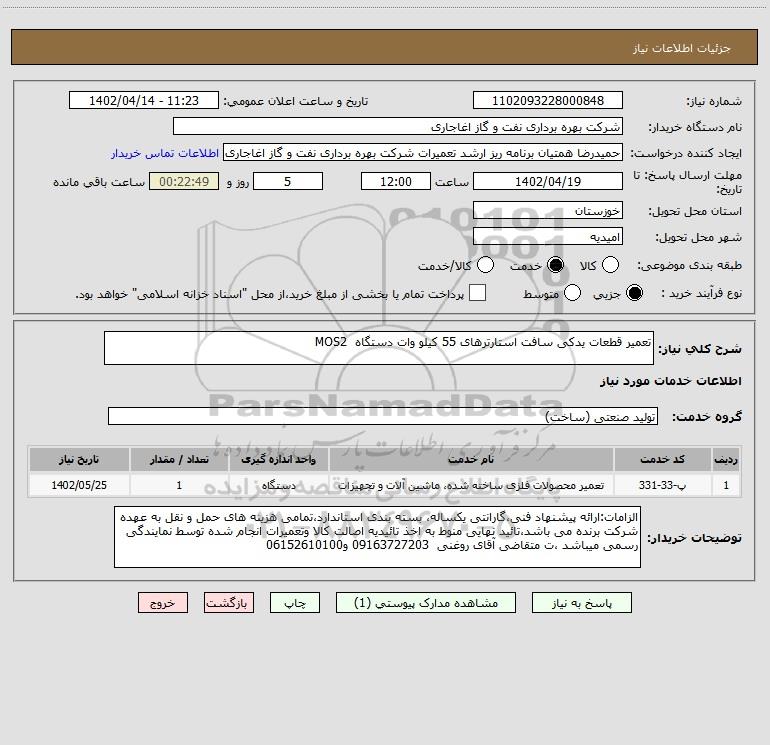Click the چاپ print button

(x=295, y=603)
